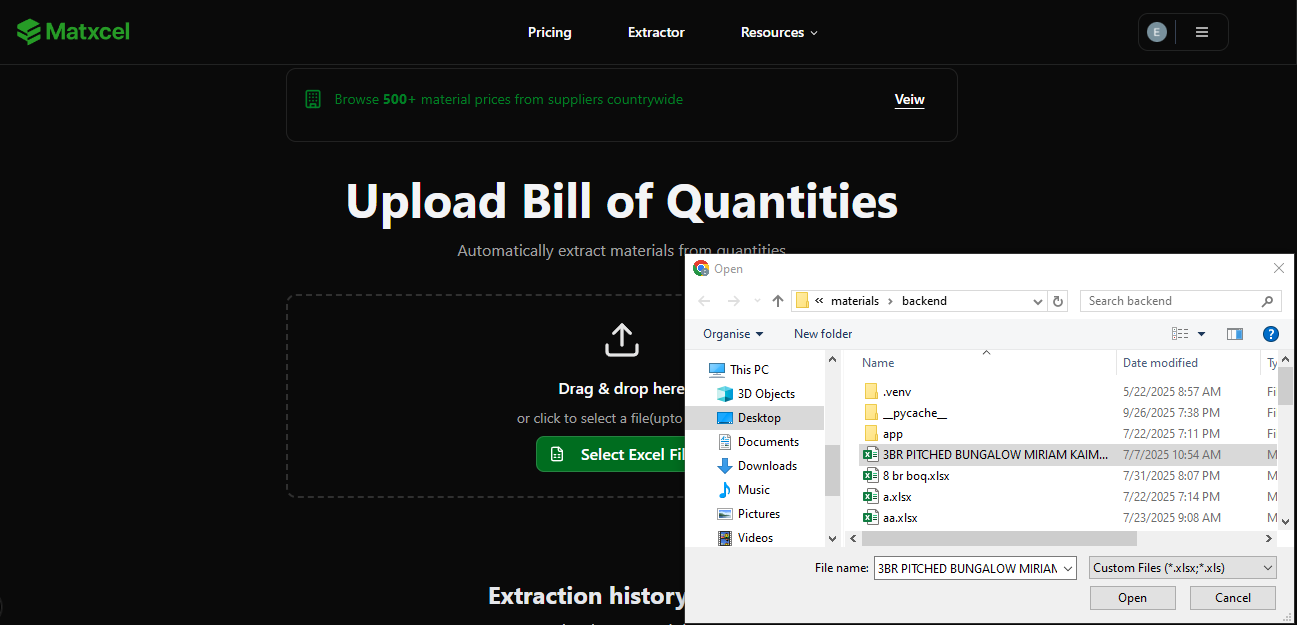This screenshot has height=625, width=1297.
Task: Click the Help question mark in the Open dialog
Action: coord(1270,333)
